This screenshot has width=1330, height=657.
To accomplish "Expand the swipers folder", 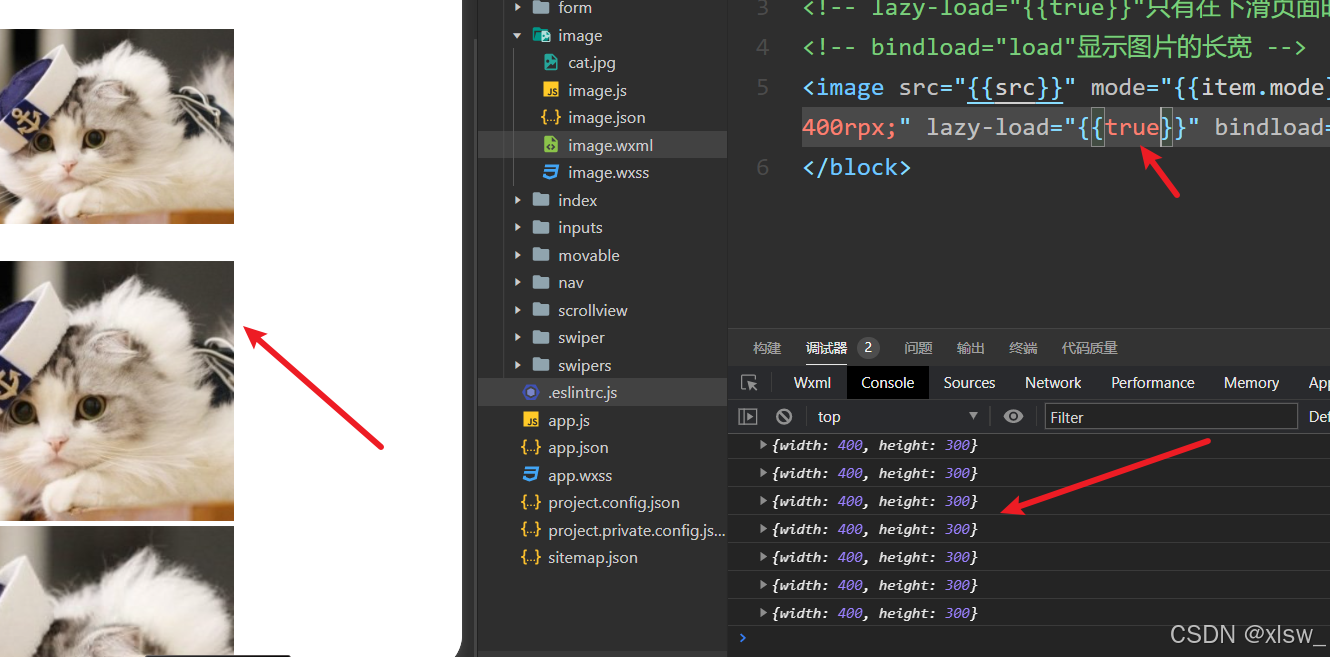I will pyautogui.click(x=518, y=365).
